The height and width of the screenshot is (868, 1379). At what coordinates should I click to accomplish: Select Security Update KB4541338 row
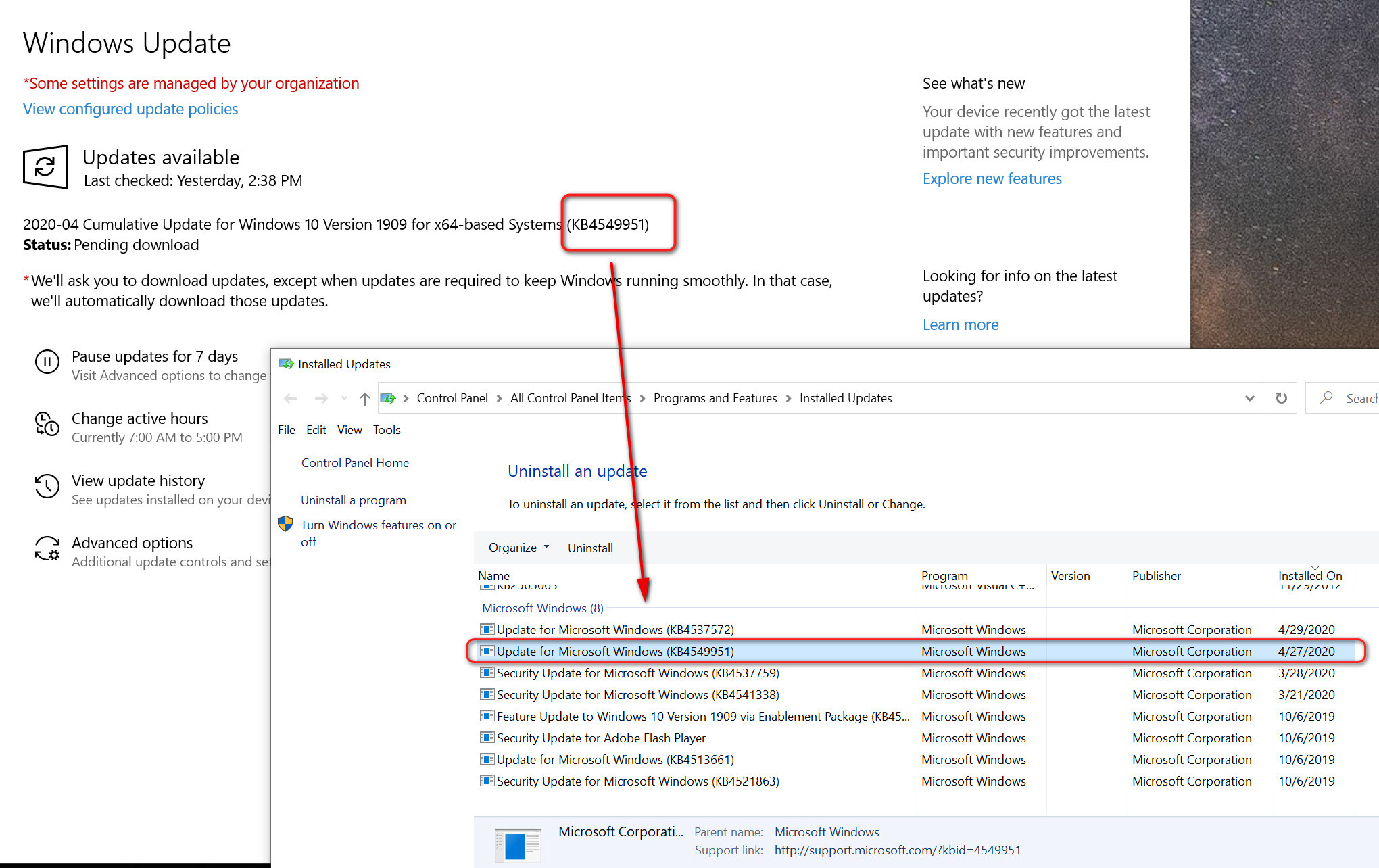tap(637, 695)
